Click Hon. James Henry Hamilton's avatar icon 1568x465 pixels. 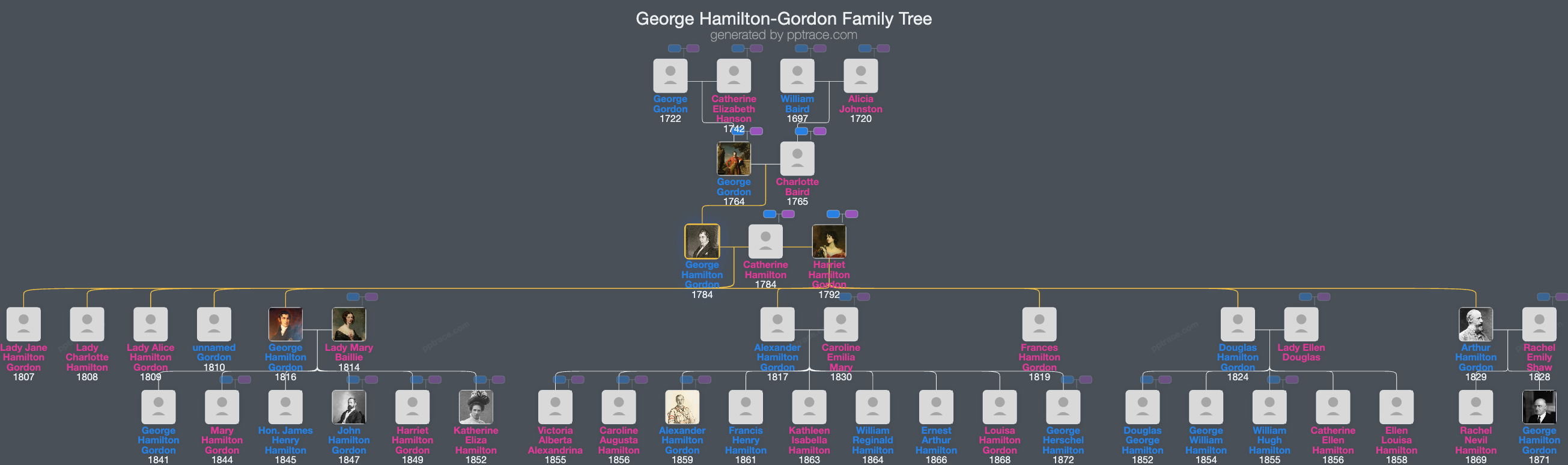pyautogui.click(x=285, y=407)
